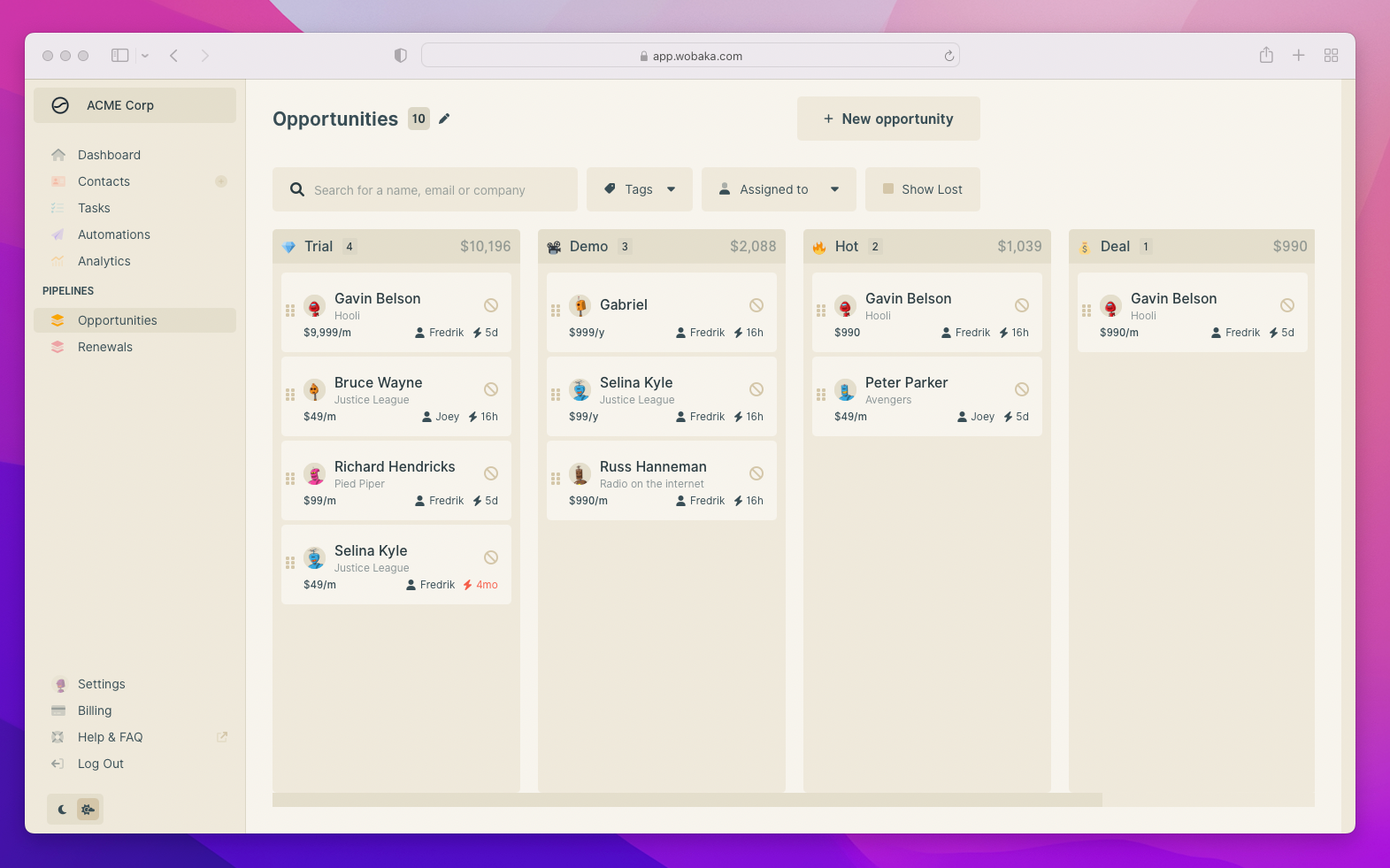Screen dimensions: 1390x868
Task: Click the 4mo overdue indicator
Action: point(480,585)
